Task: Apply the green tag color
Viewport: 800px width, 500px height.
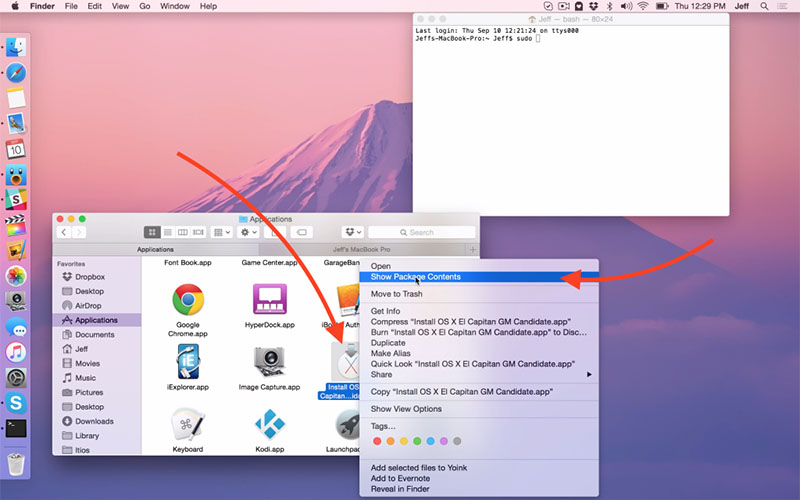Action: (417, 441)
